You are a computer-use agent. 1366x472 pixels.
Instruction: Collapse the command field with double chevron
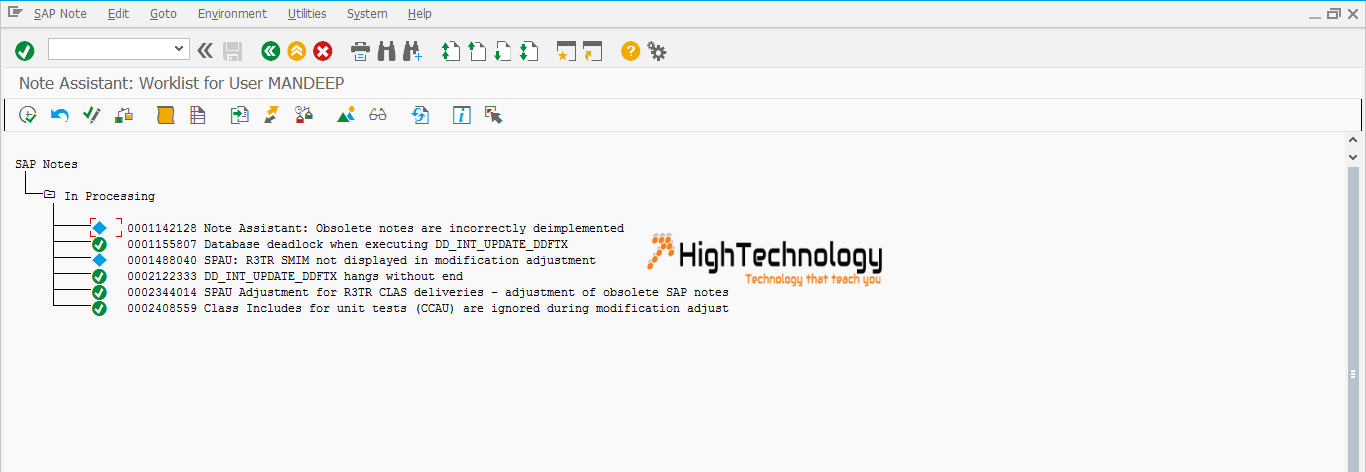click(x=205, y=50)
